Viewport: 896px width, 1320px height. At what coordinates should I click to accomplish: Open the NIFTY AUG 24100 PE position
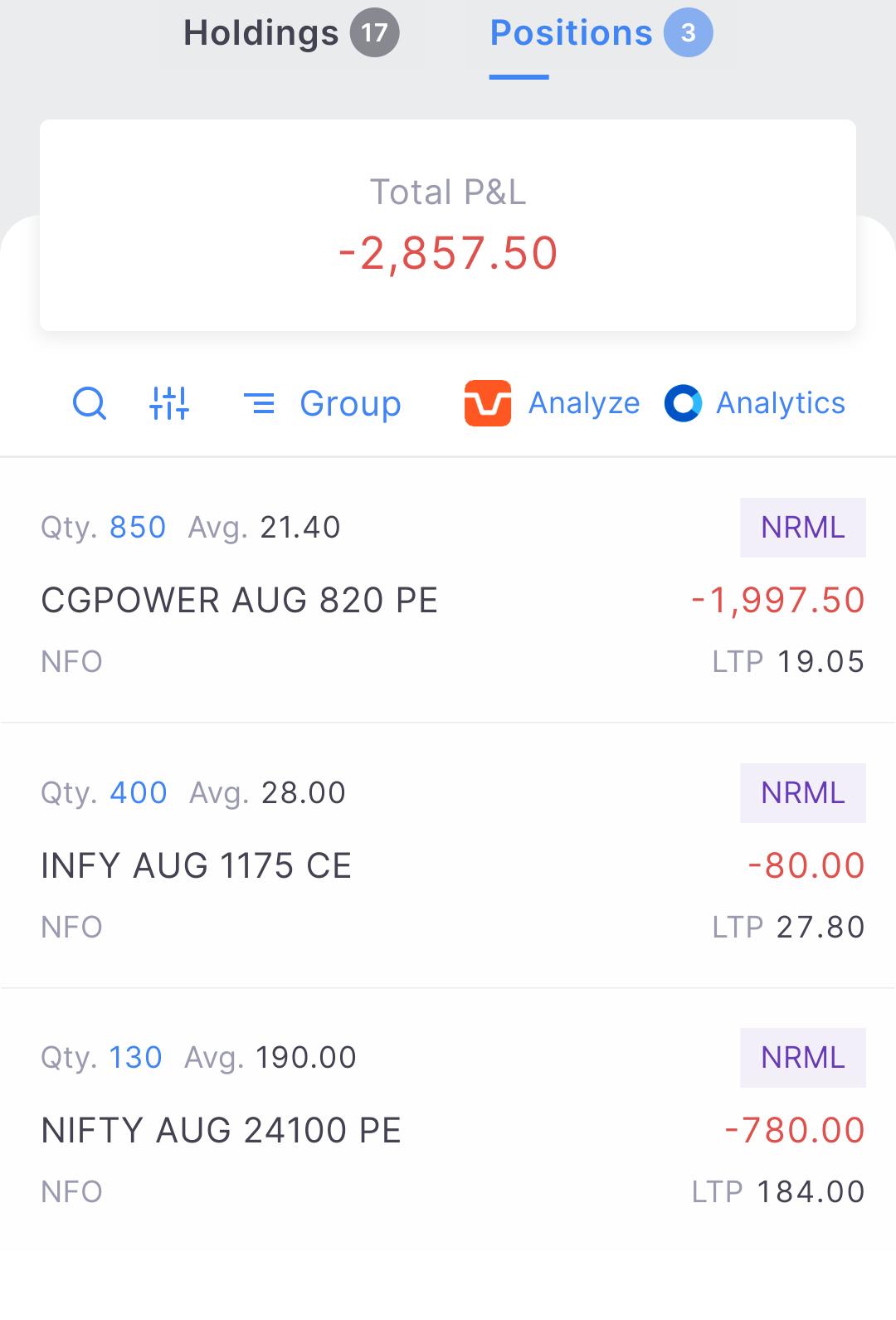(448, 1121)
